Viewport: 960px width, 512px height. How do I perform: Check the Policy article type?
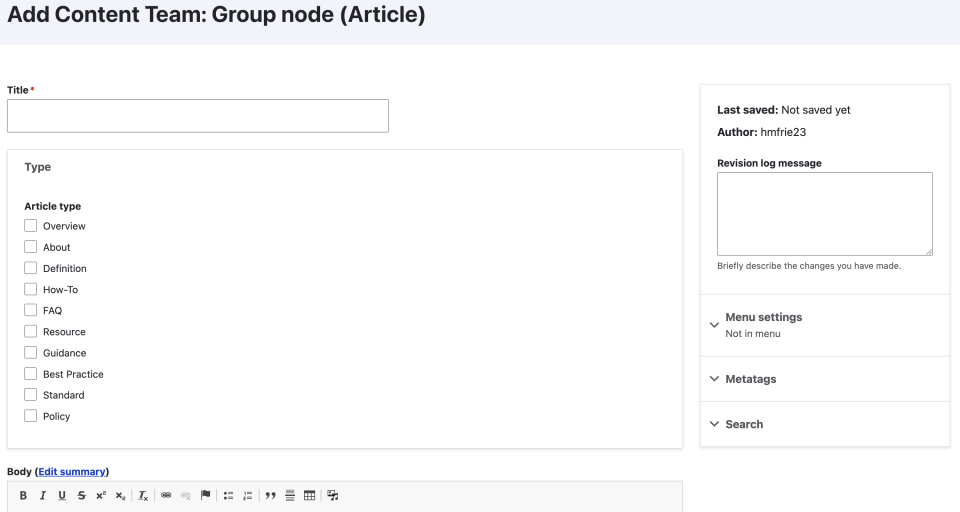(31, 416)
